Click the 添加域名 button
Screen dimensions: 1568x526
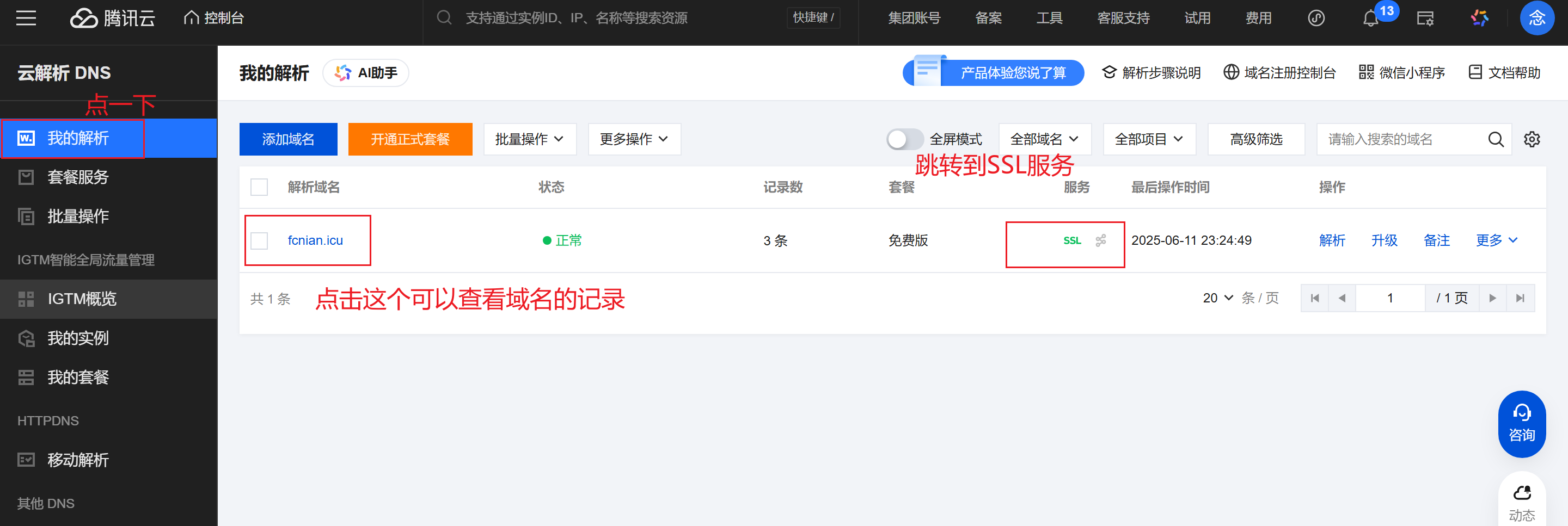coord(288,139)
